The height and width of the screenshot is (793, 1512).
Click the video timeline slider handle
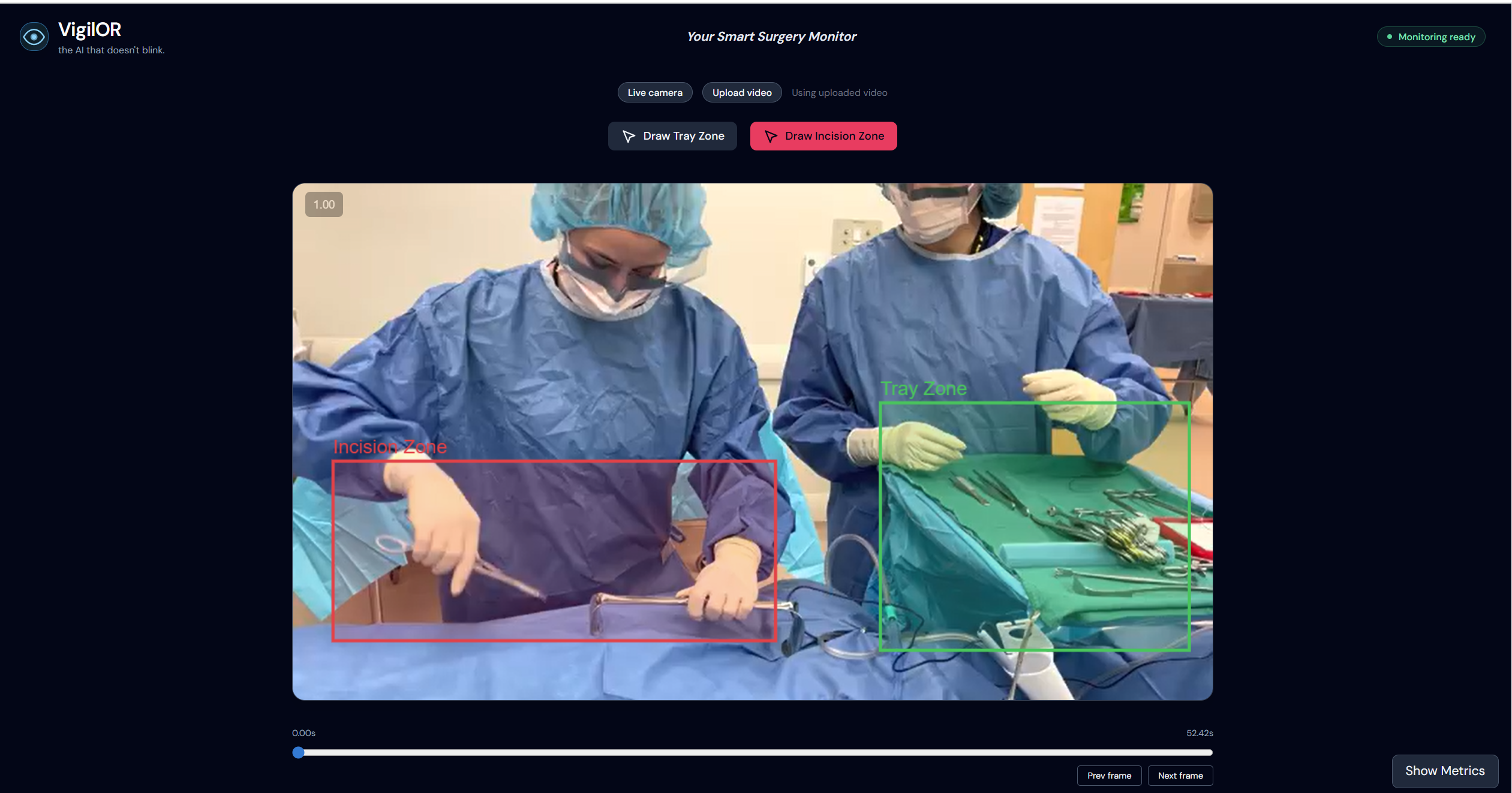(298, 753)
